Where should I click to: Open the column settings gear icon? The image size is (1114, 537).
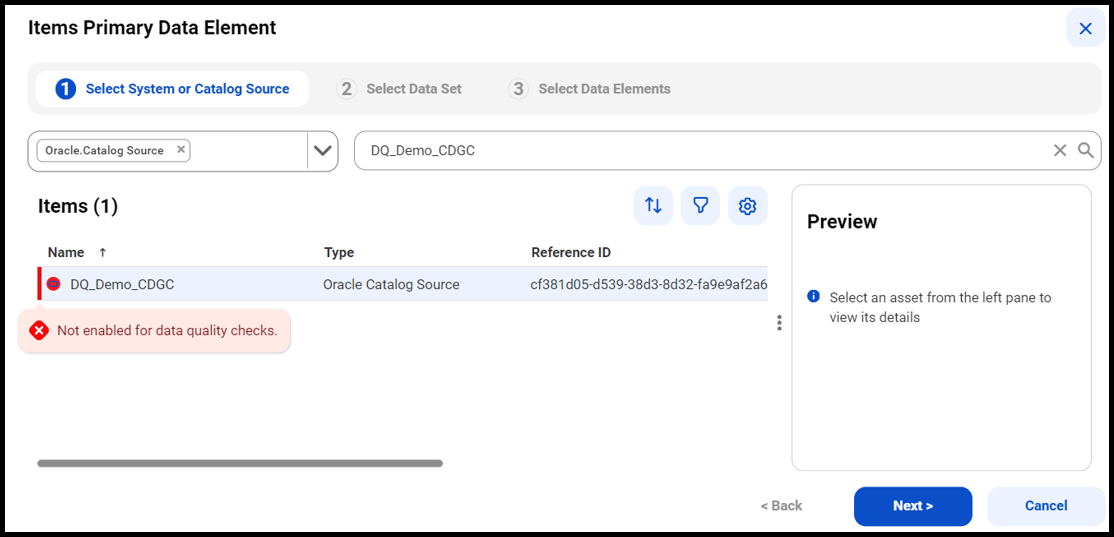[x=747, y=206]
